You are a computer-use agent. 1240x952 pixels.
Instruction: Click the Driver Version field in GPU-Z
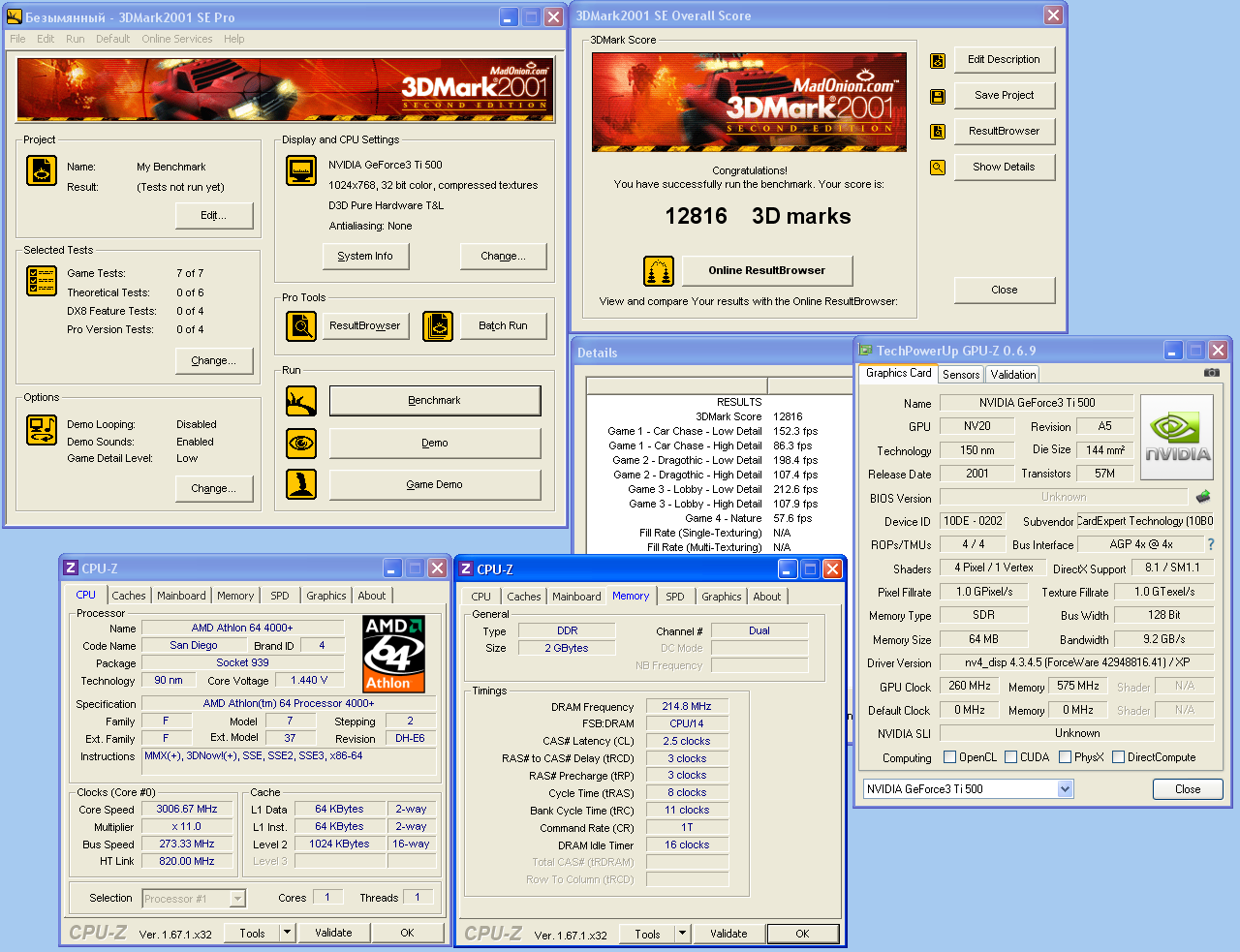click(x=1076, y=662)
